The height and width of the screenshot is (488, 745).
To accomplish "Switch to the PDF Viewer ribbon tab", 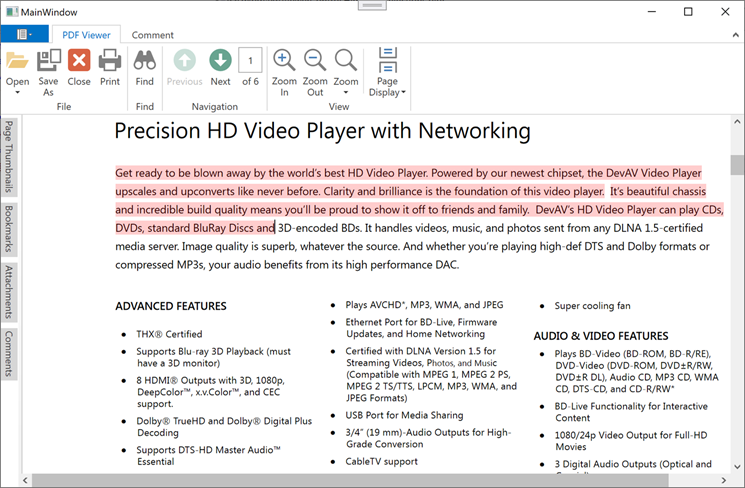I will click(x=86, y=35).
